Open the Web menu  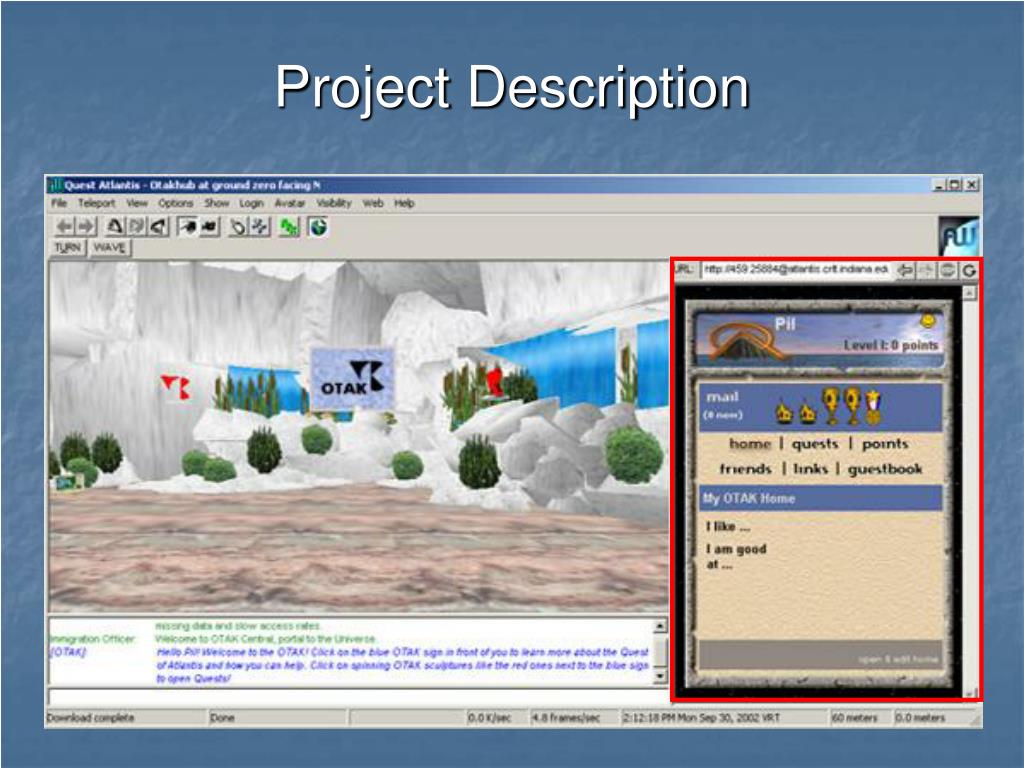pyautogui.click(x=373, y=203)
